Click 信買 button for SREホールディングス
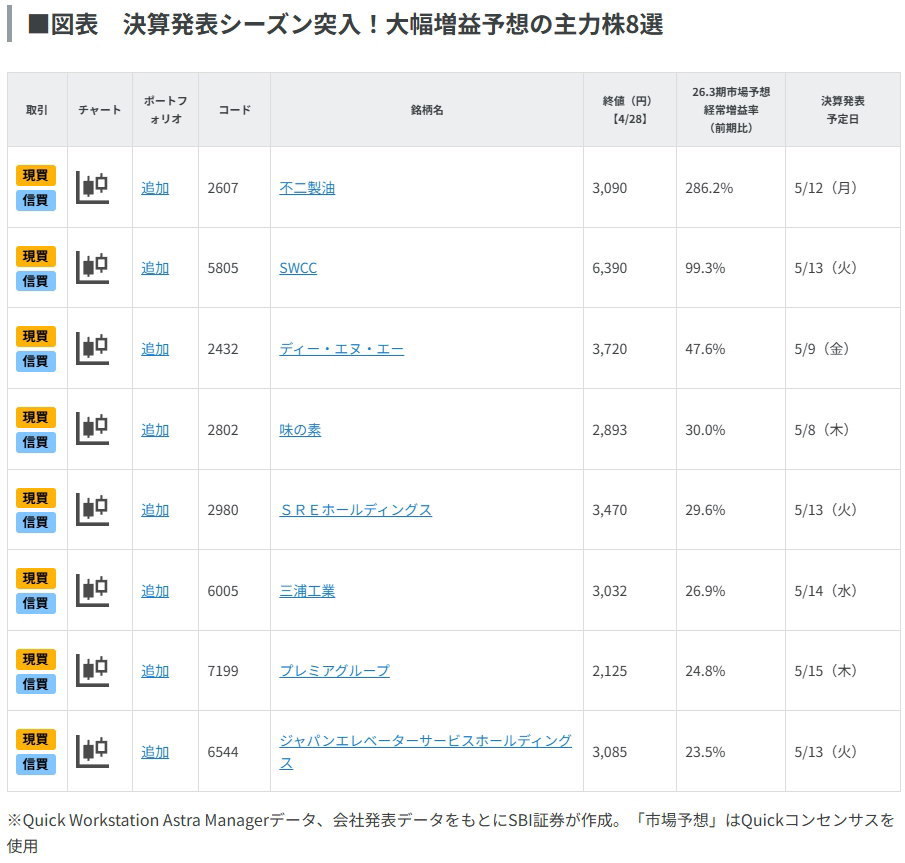Image resolution: width=905 pixels, height=863 pixels. pos(36,522)
